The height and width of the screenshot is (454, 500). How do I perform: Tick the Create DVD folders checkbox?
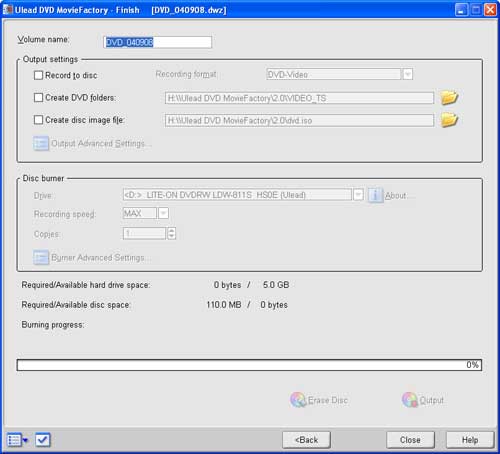pos(38,98)
